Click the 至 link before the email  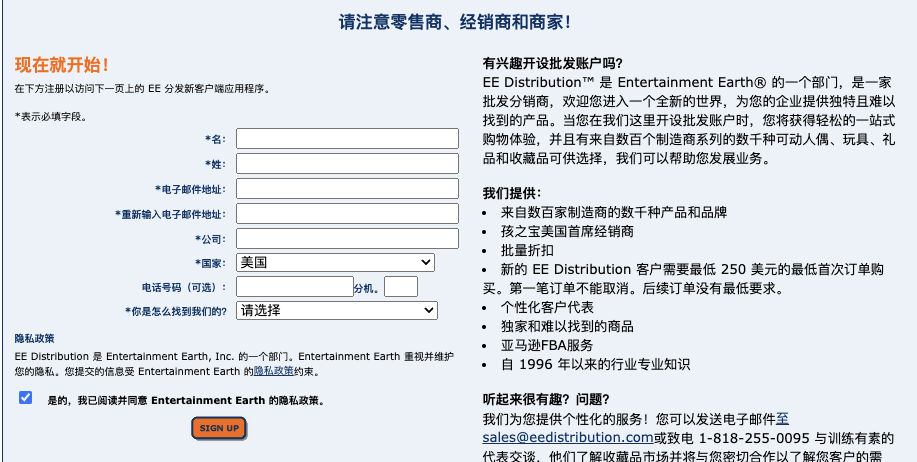coord(782,419)
